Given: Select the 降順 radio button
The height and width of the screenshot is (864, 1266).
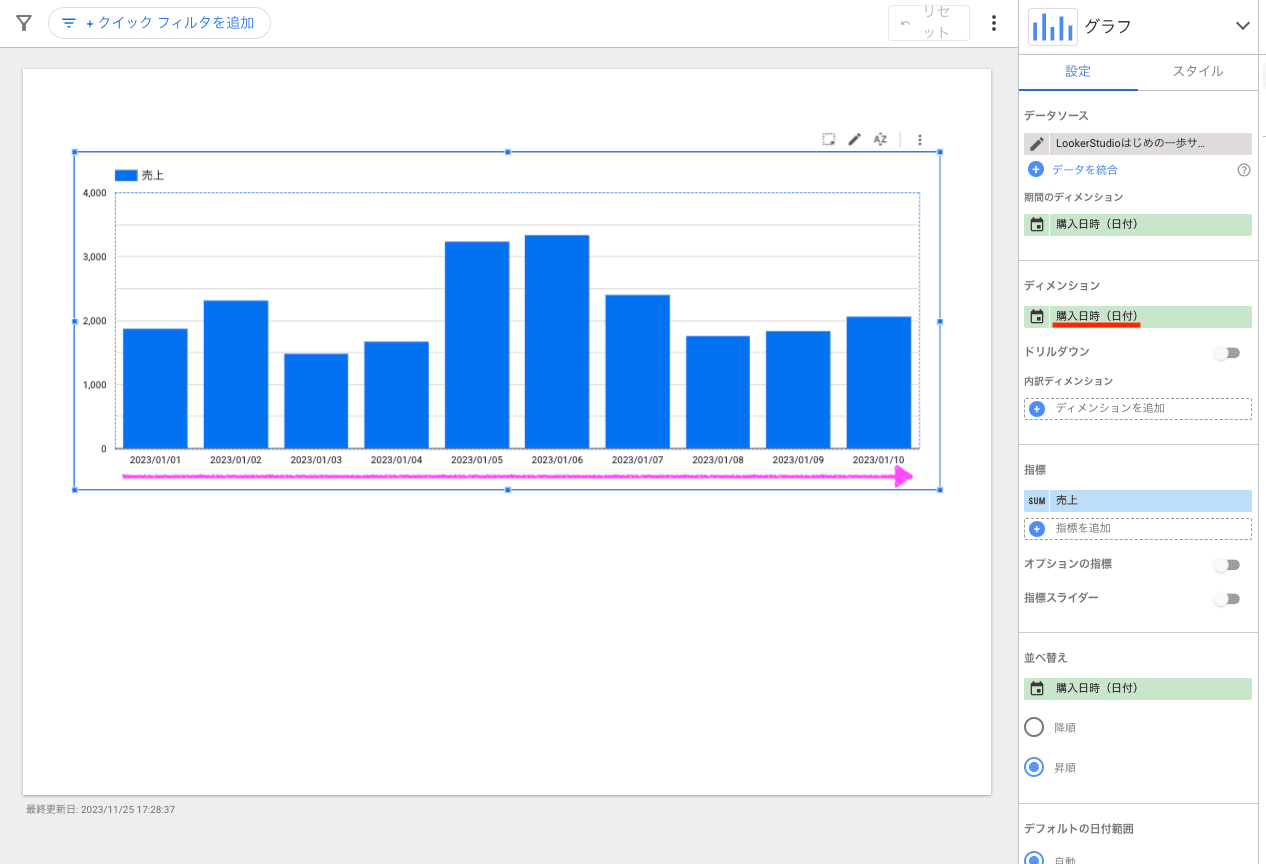Looking at the screenshot, I should pos(1034,727).
